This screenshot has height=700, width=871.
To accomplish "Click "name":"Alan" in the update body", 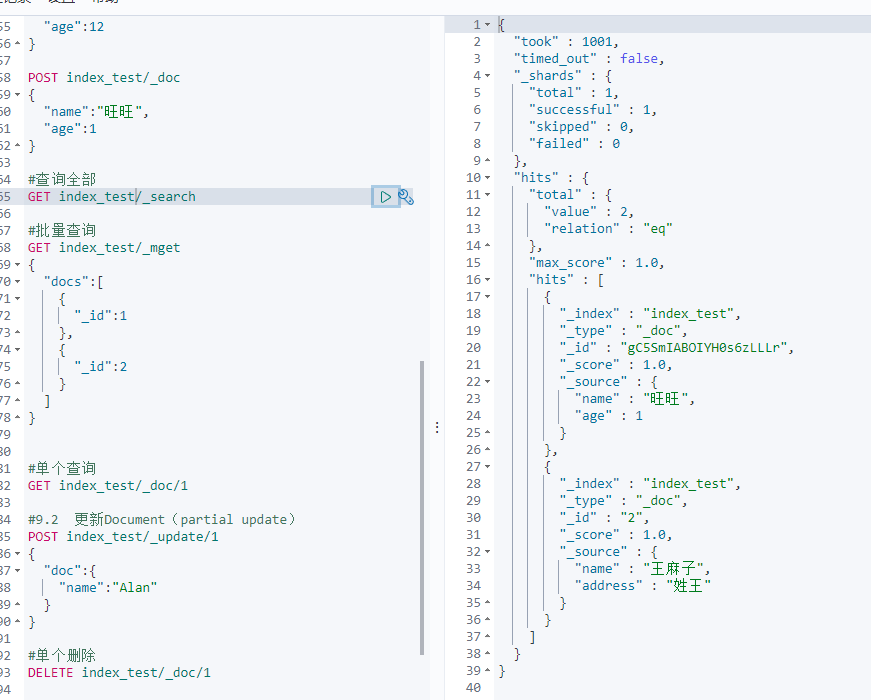I will click(108, 588).
